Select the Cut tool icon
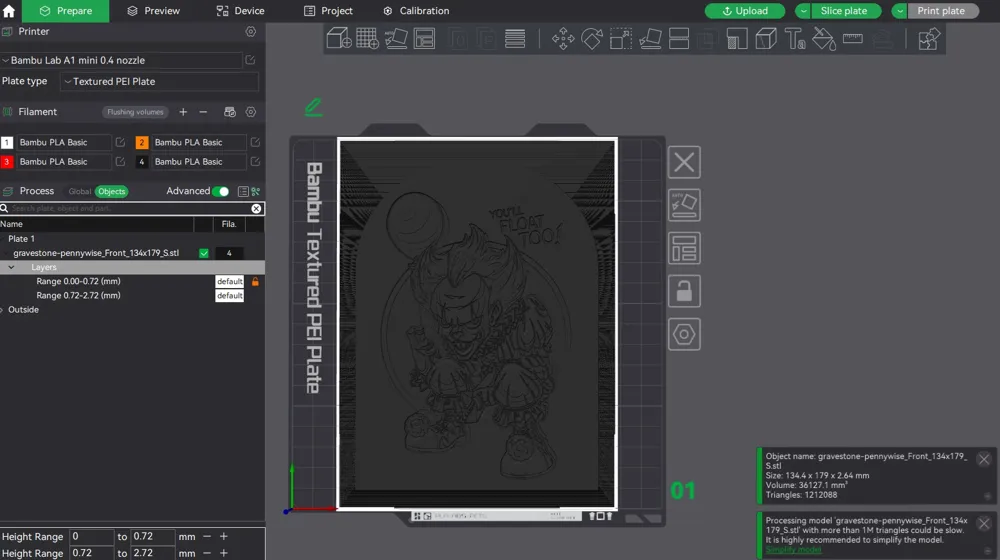Image resolution: width=1000 pixels, height=560 pixels. [679, 38]
